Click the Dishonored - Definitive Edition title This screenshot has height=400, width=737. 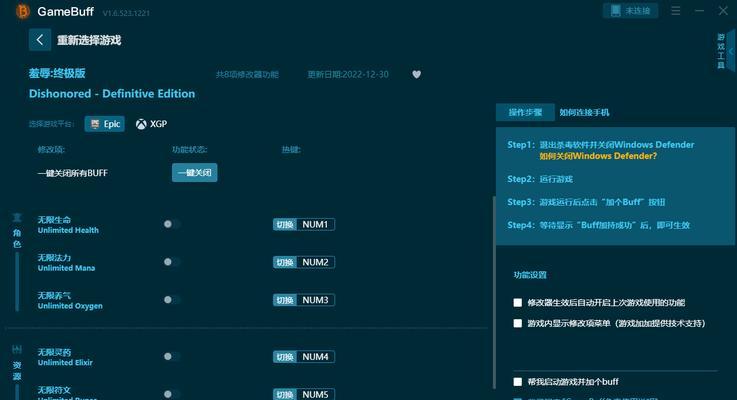[x=112, y=94]
